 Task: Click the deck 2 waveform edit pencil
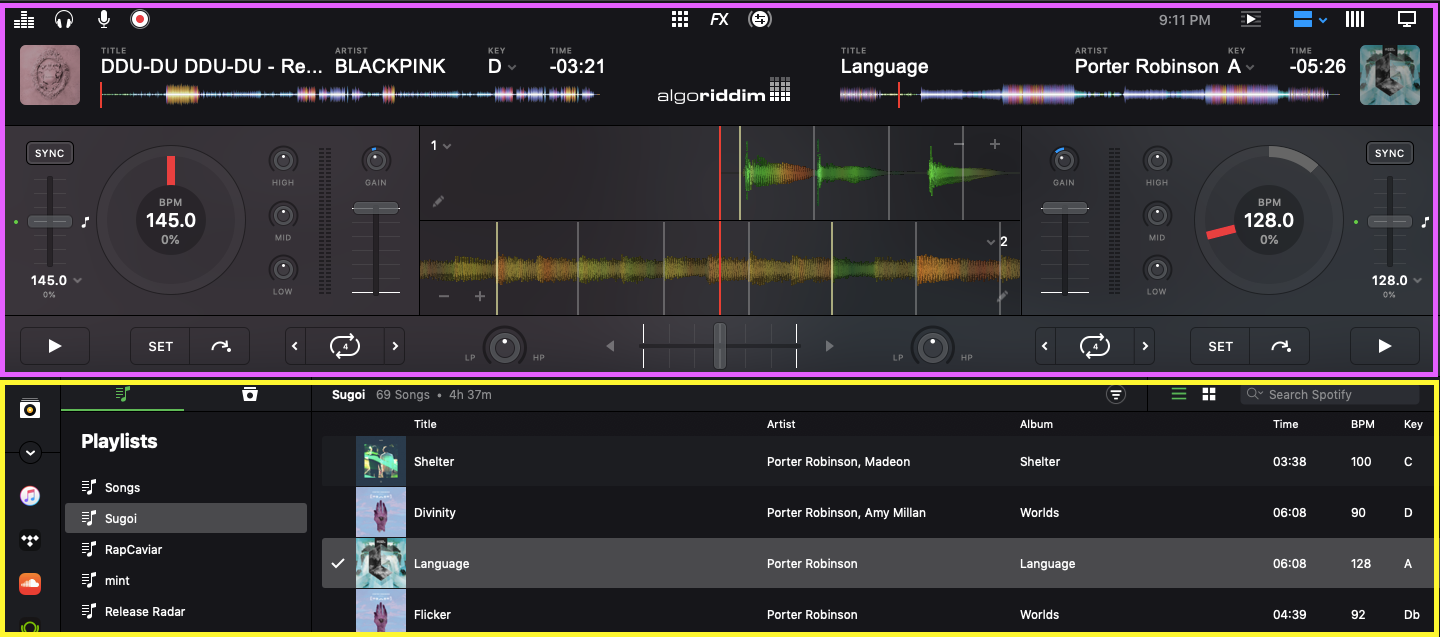point(1002,297)
